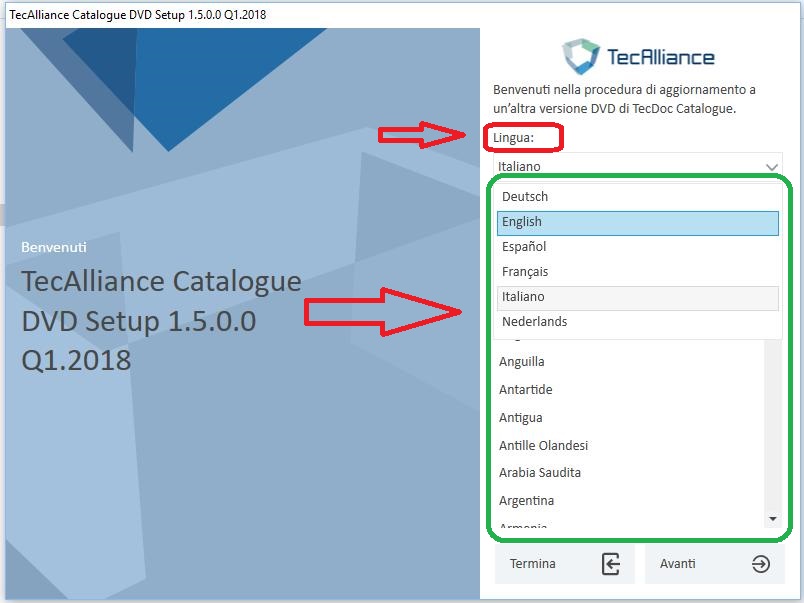Click the Termina button to exit setup
This screenshot has width=804, height=603.
[565, 564]
